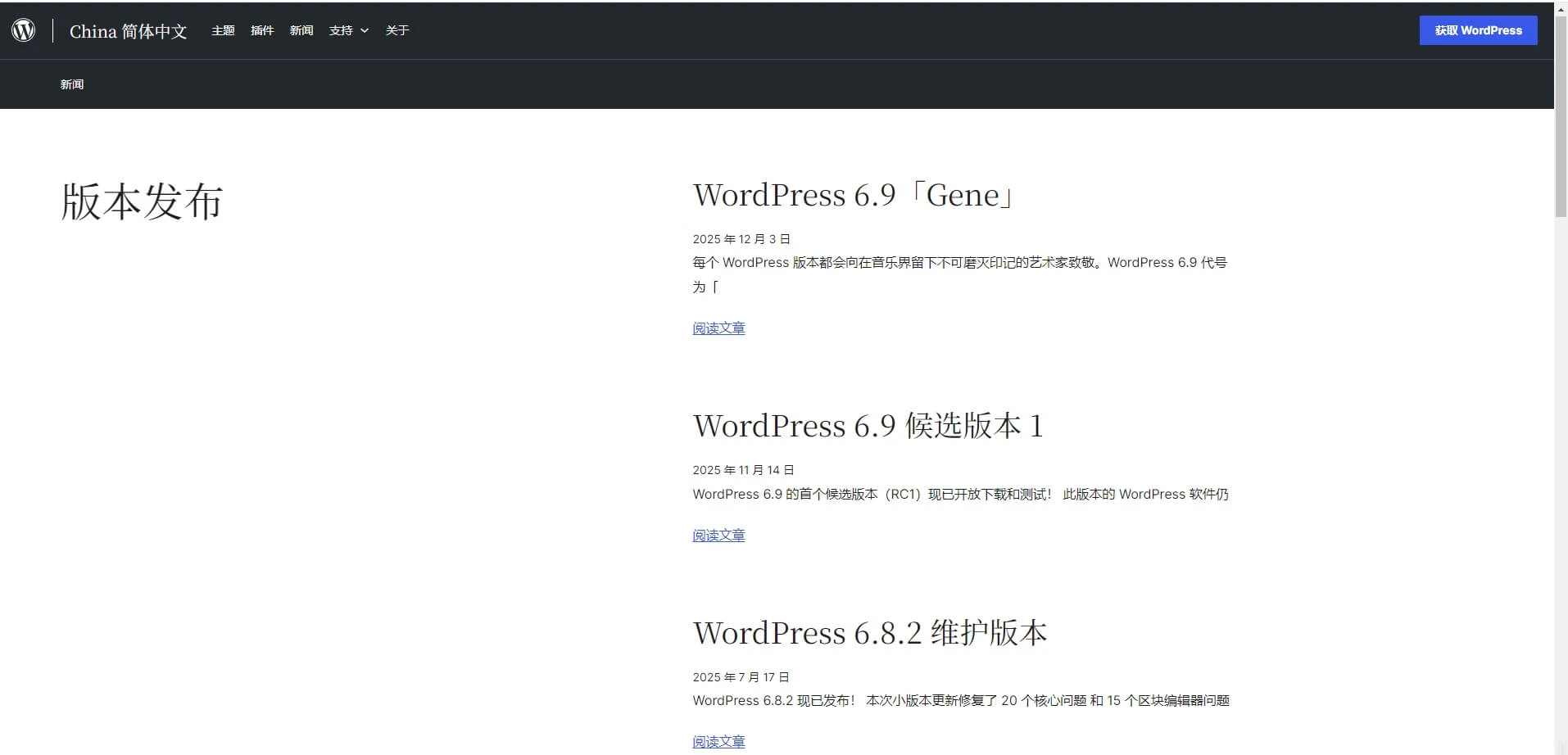Open the 插件 menu item
This screenshot has height=755, width=1568.
coord(262,30)
